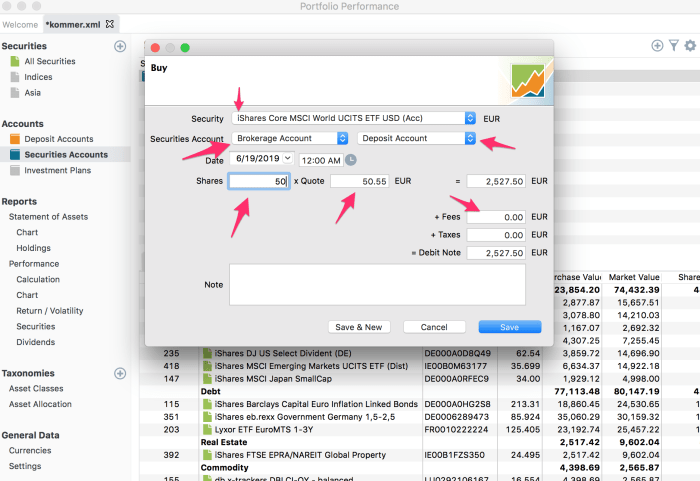
Task: Open the Asia watchlist
Action: [33, 92]
